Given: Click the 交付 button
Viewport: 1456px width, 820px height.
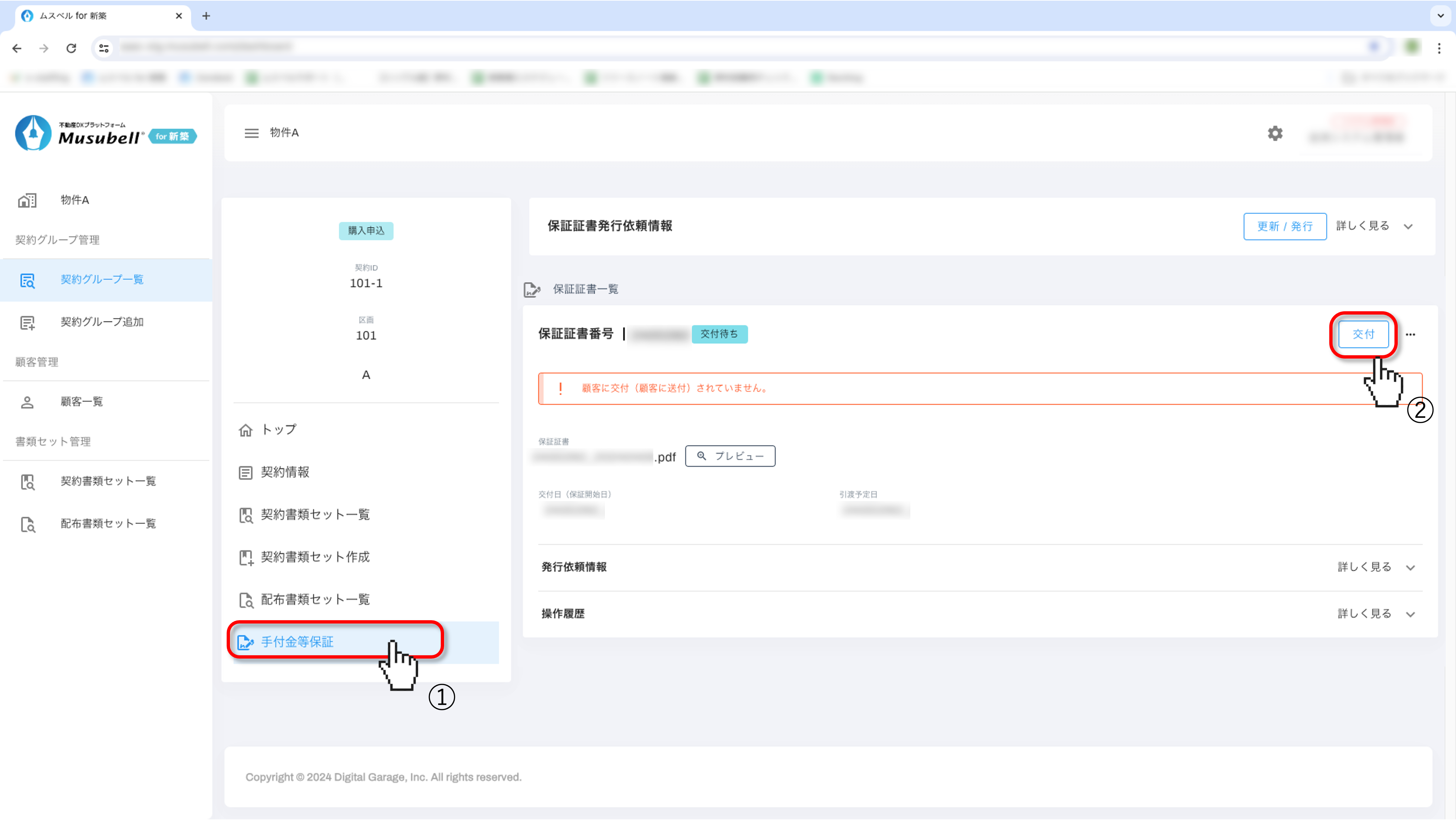Looking at the screenshot, I should (x=1363, y=334).
